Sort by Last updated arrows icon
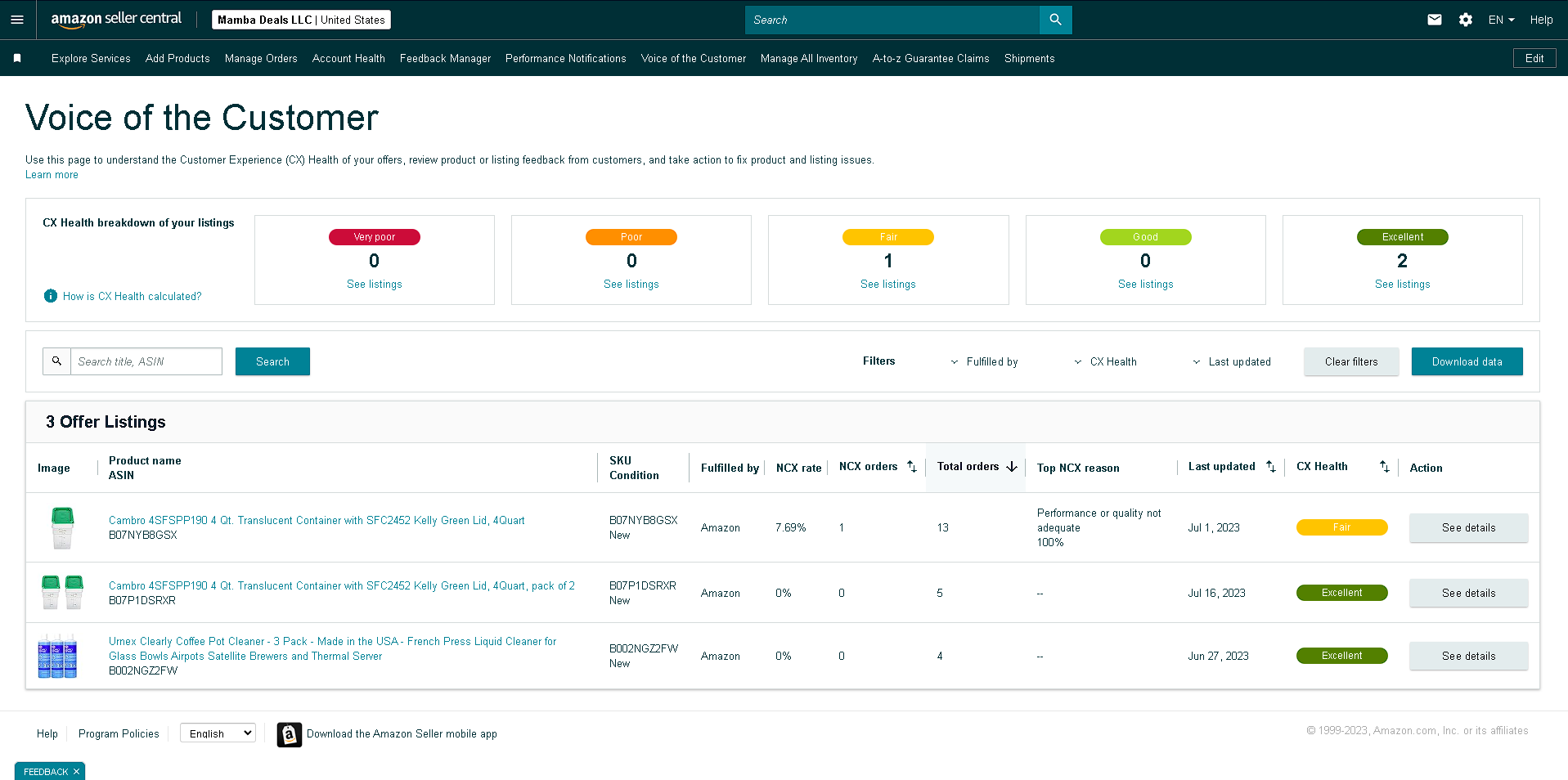 pos(1271,466)
